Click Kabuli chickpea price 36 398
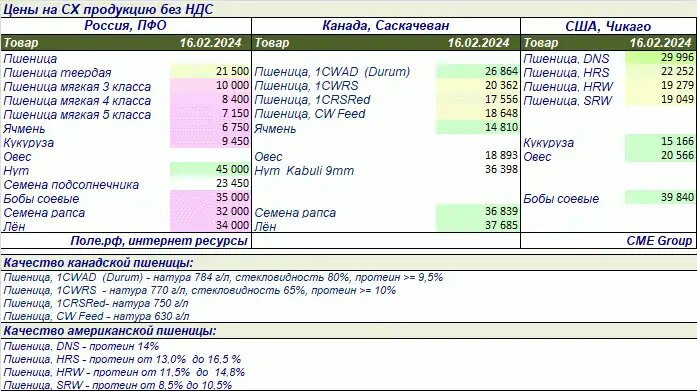This screenshot has height=391, width=697. click(x=501, y=169)
